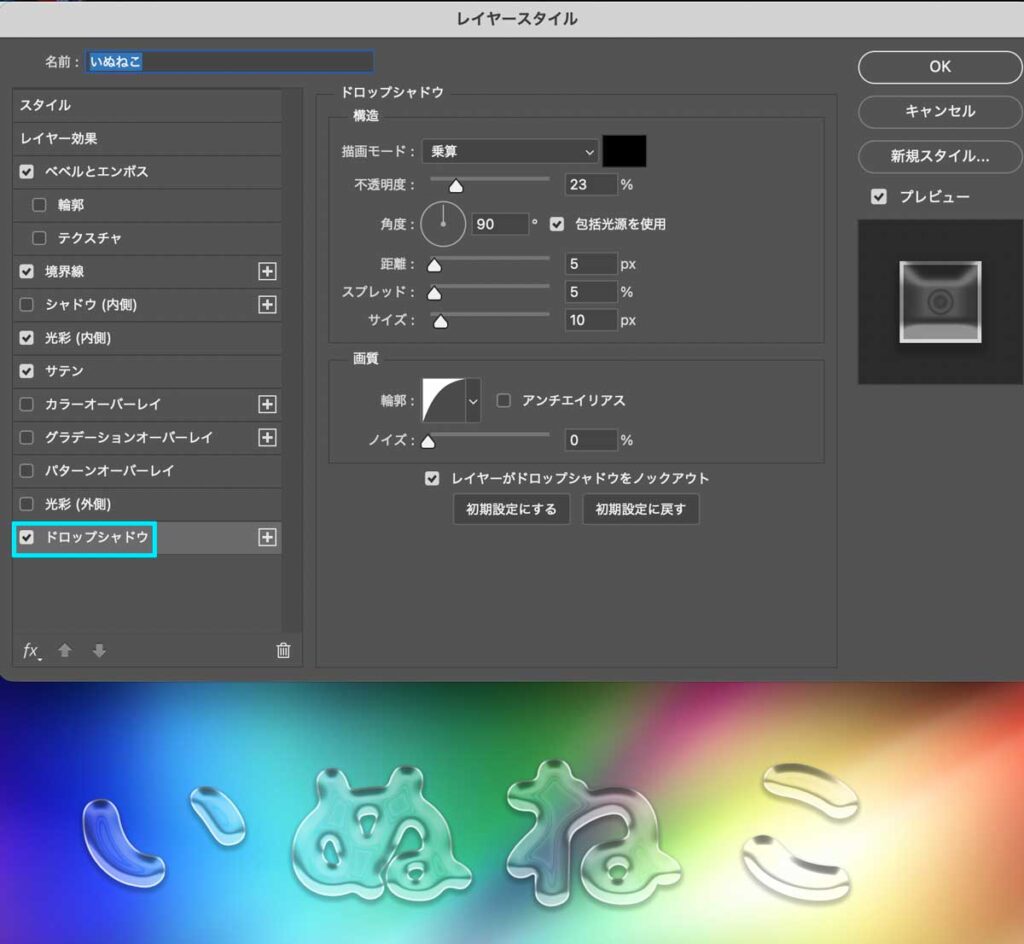The height and width of the screenshot is (944, 1024).
Task: Click the fx icon at panel bottom
Action: [x=30, y=651]
